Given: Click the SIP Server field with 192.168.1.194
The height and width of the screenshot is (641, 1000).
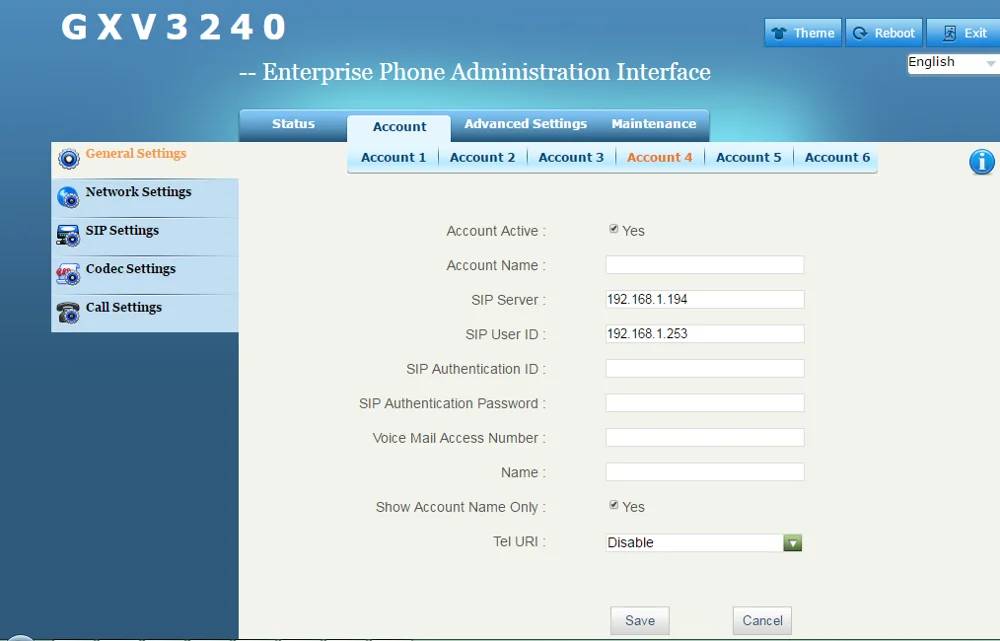Looking at the screenshot, I should click(x=705, y=300).
